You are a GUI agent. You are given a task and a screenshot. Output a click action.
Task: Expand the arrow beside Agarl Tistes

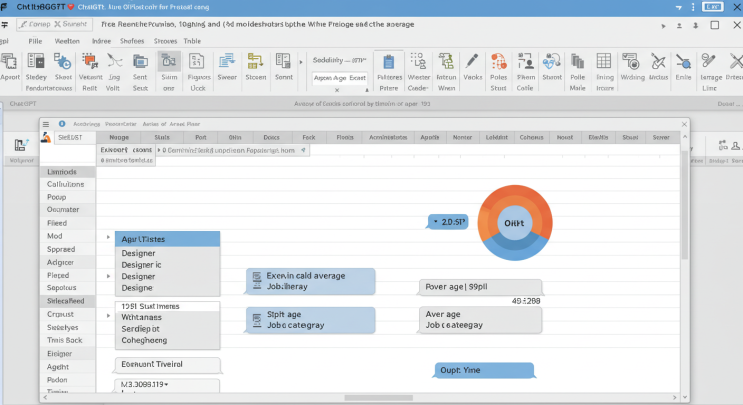coord(109,237)
